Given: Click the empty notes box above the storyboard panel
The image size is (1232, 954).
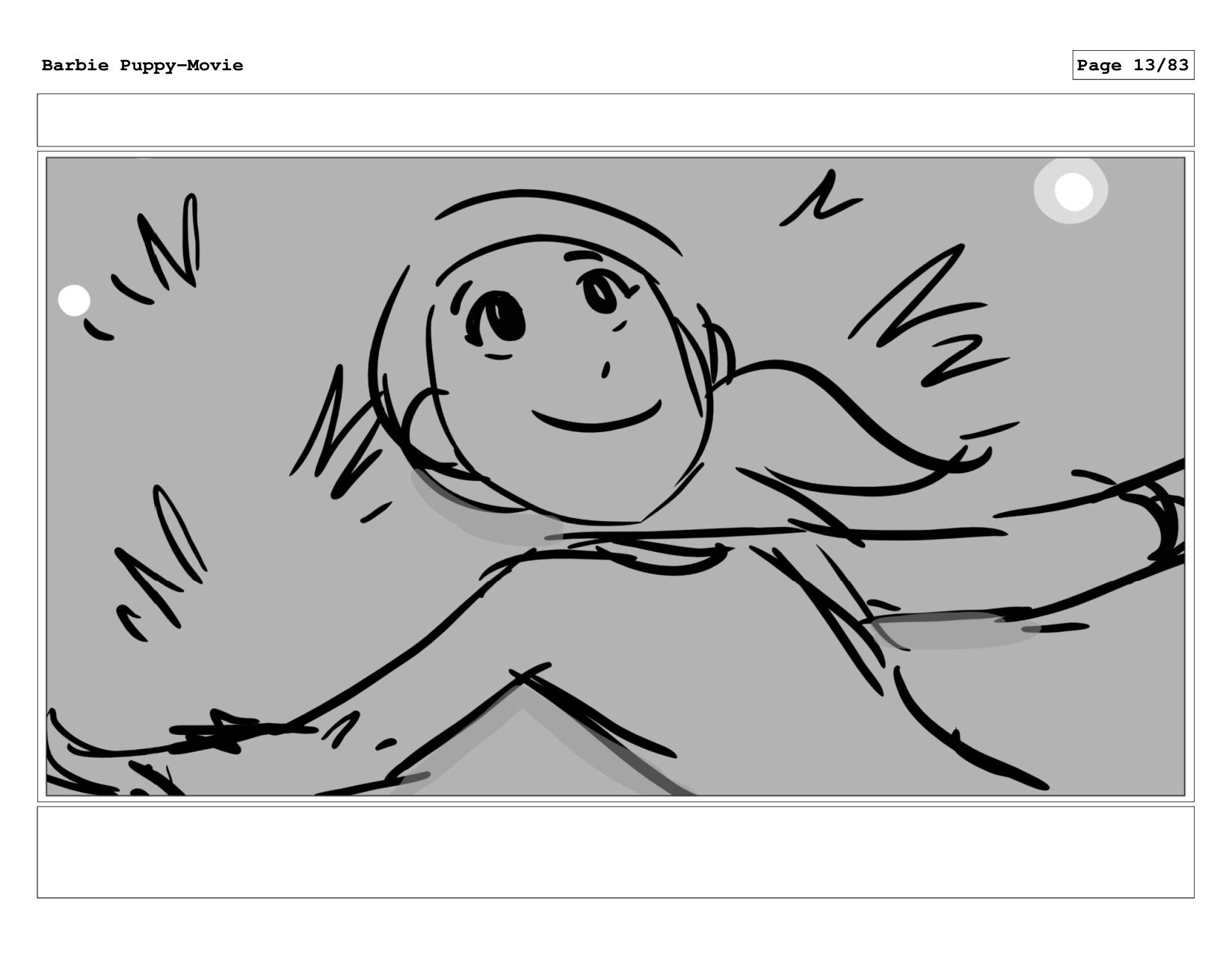Looking at the screenshot, I should (x=615, y=120).
